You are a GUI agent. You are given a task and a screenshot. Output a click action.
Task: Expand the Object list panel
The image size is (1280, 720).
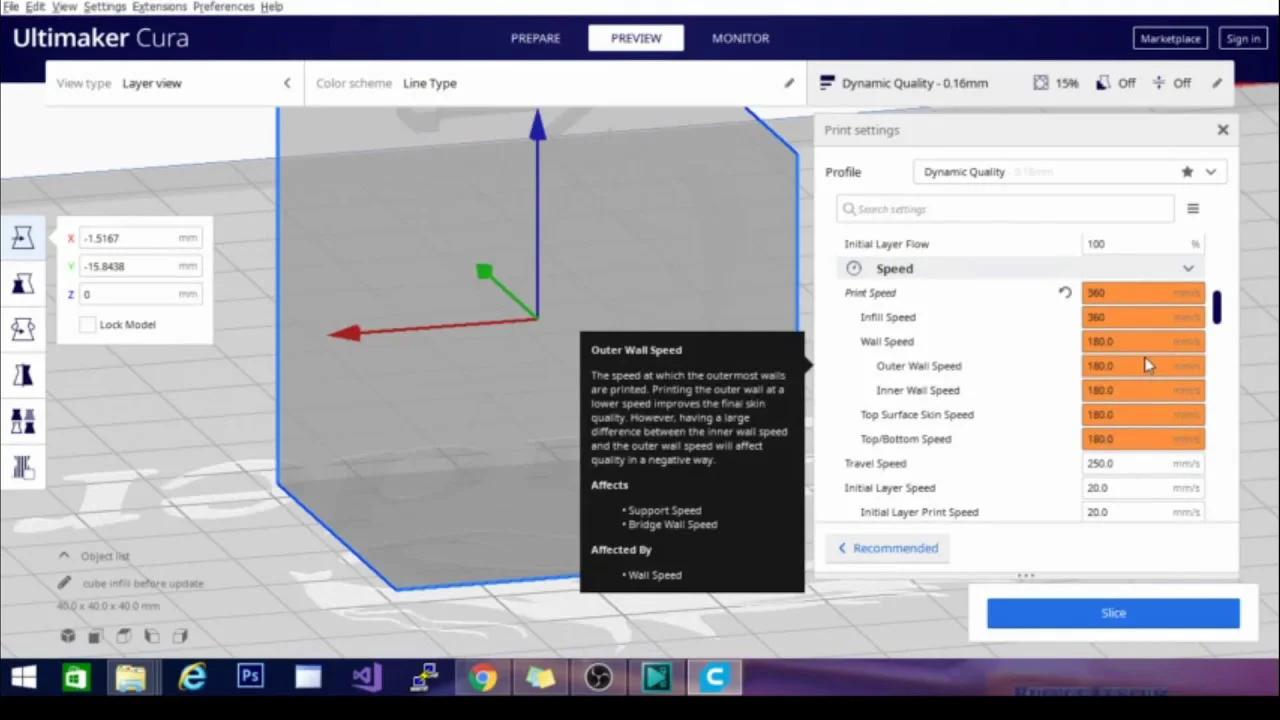(x=64, y=556)
